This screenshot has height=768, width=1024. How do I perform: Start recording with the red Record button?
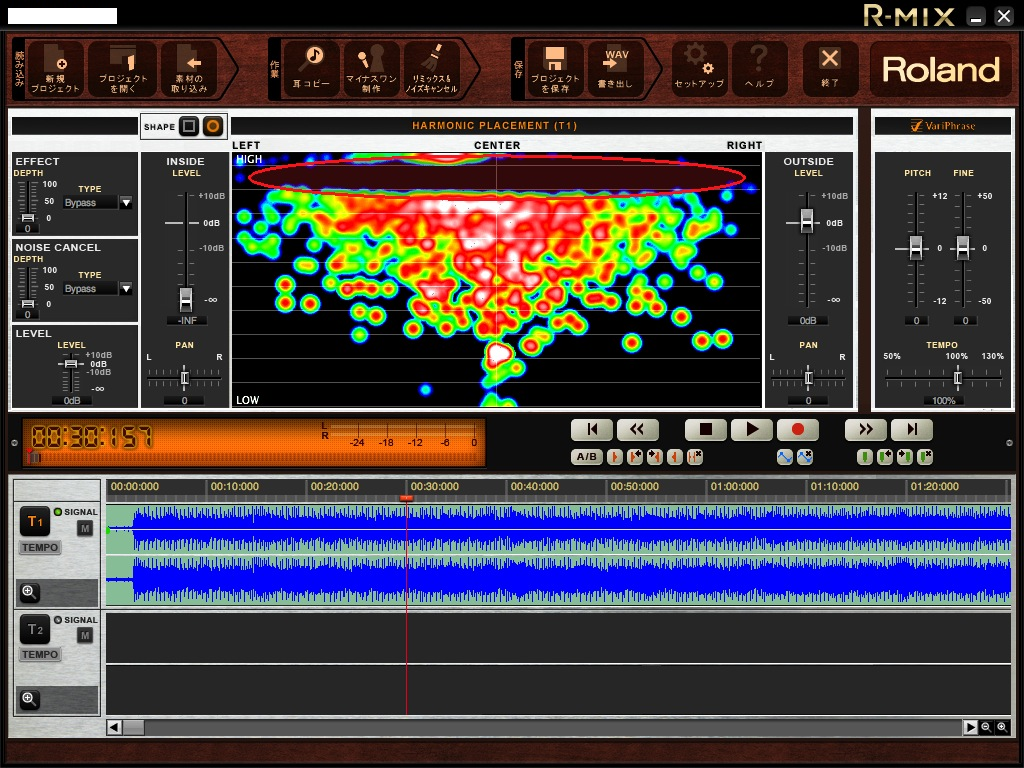tap(797, 429)
